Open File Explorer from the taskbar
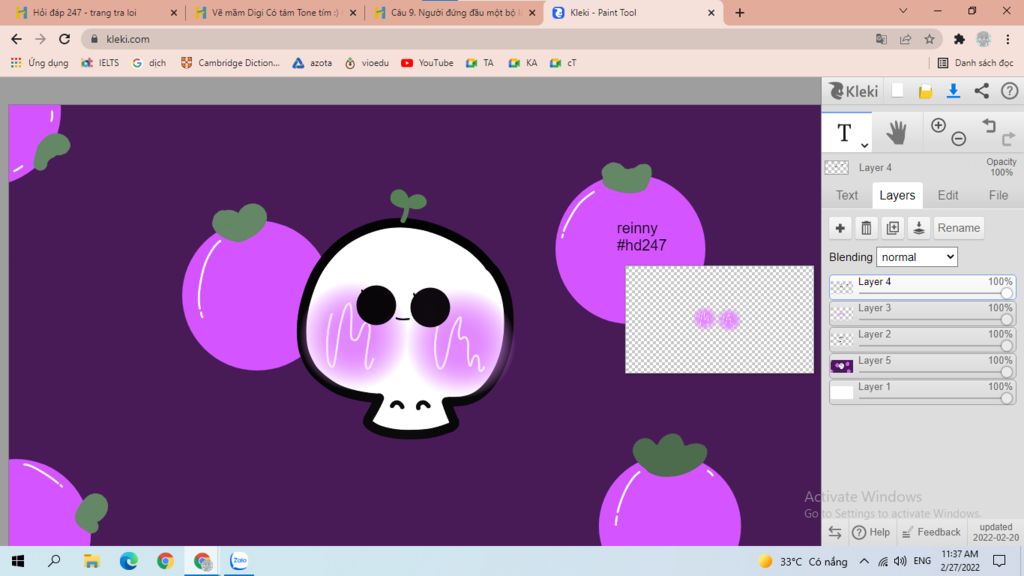 pyautogui.click(x=91, y=561)
